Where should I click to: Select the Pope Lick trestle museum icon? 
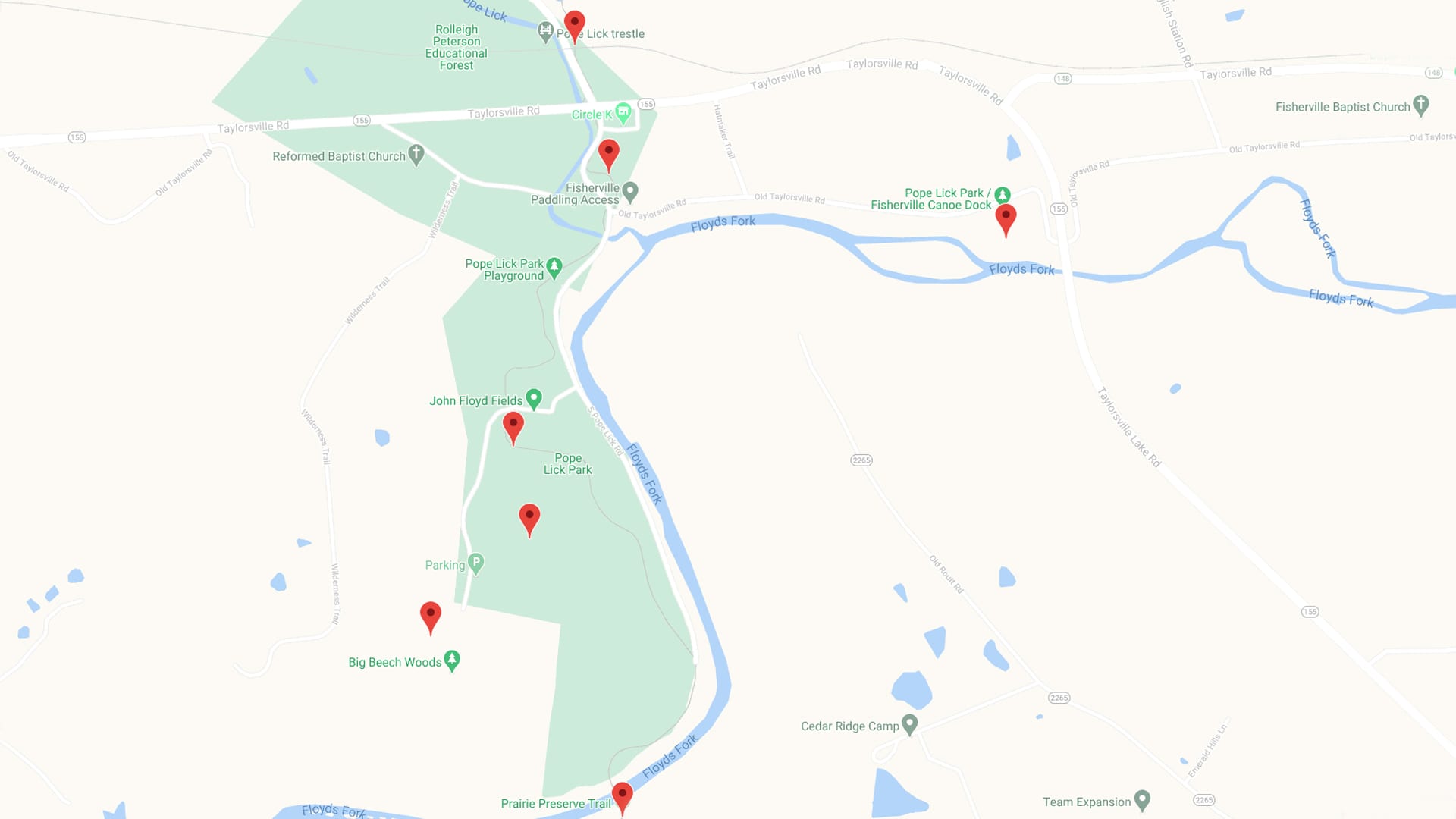(x=545, y=32)
